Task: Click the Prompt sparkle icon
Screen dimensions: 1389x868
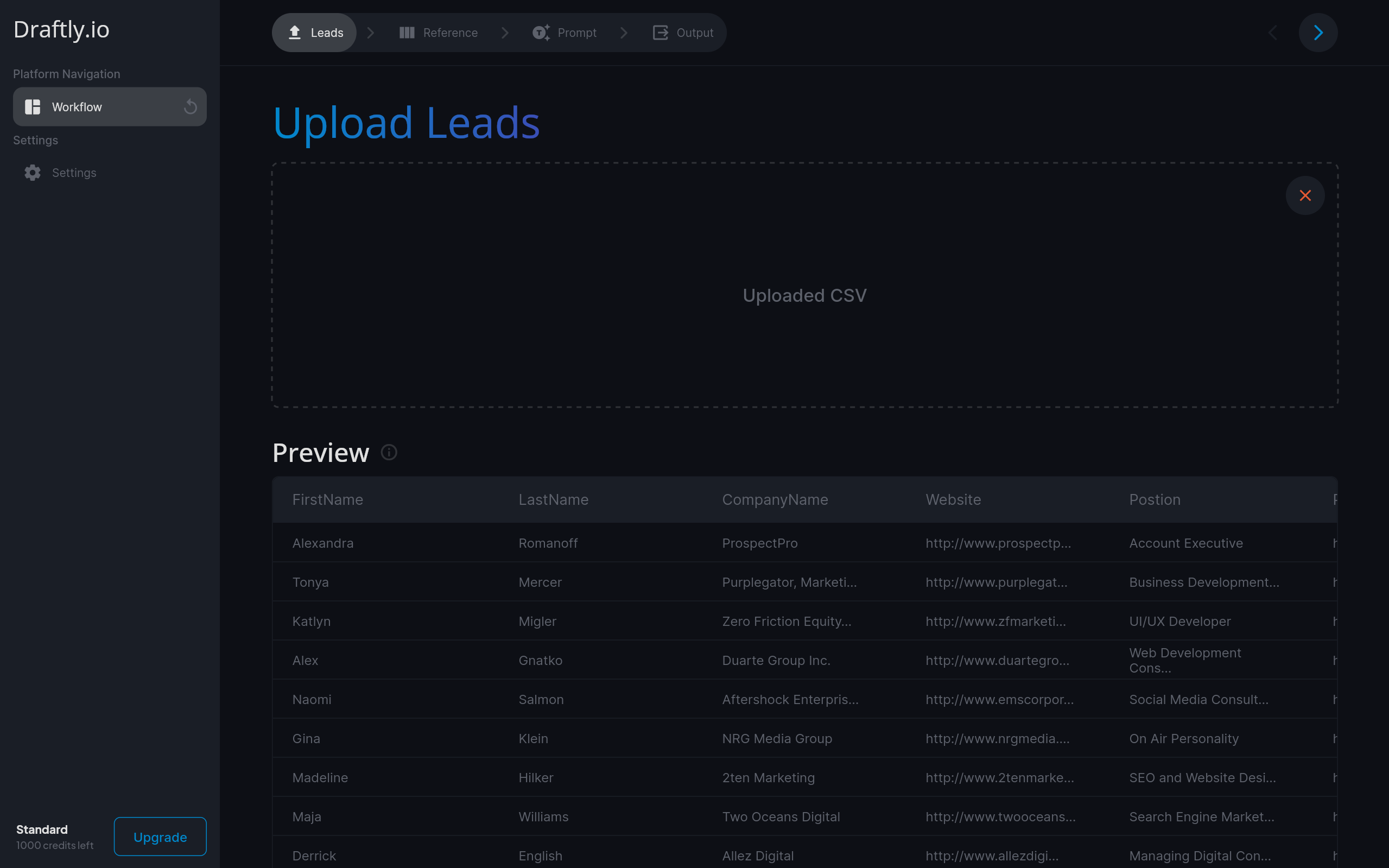Action: [x=541, y=33]
